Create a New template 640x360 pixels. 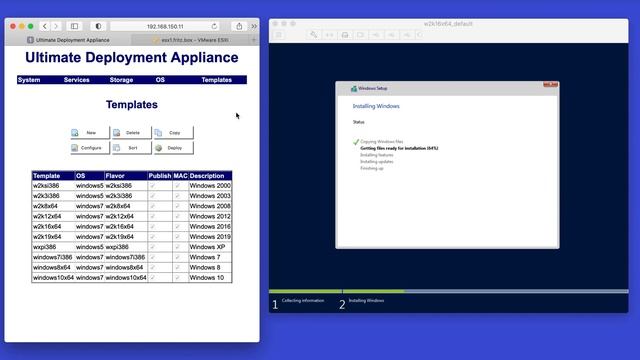pos(90,133)
